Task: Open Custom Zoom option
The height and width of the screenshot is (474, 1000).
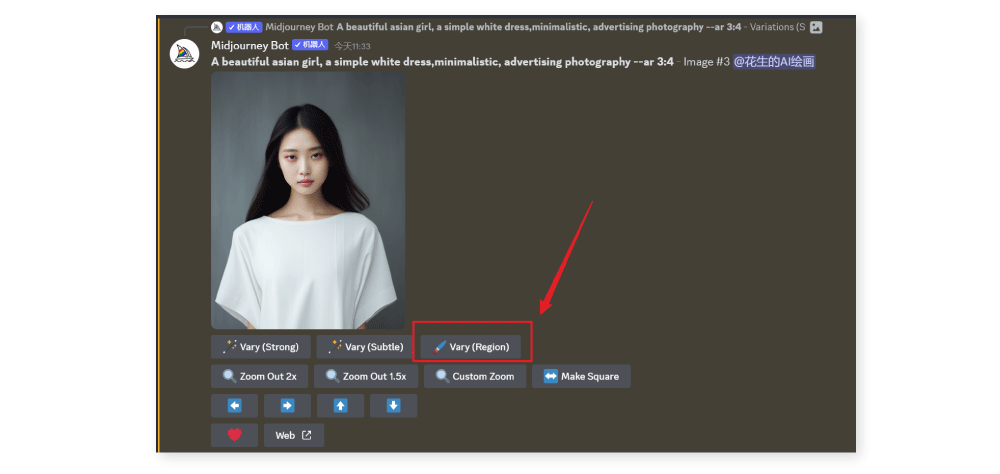Action: (474, 377)
